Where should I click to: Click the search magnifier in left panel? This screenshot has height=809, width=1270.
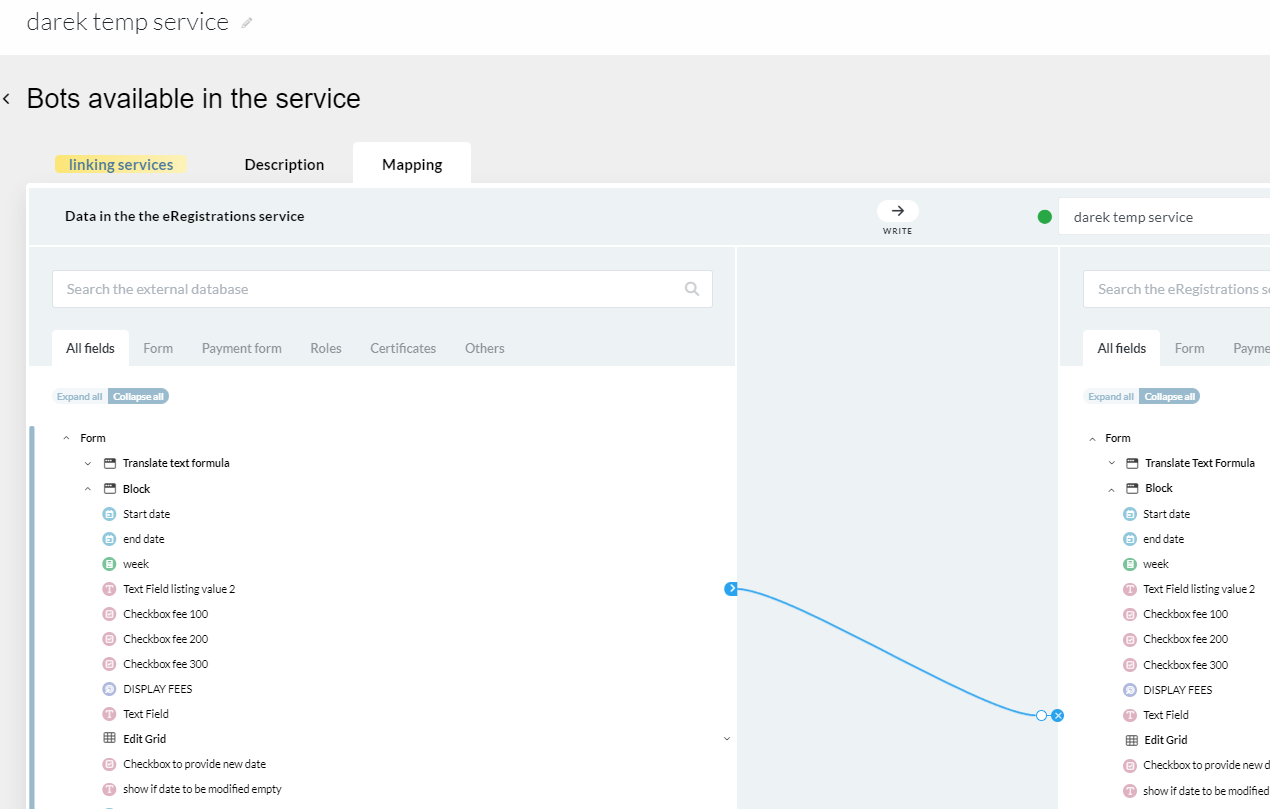tap(692, 289)
